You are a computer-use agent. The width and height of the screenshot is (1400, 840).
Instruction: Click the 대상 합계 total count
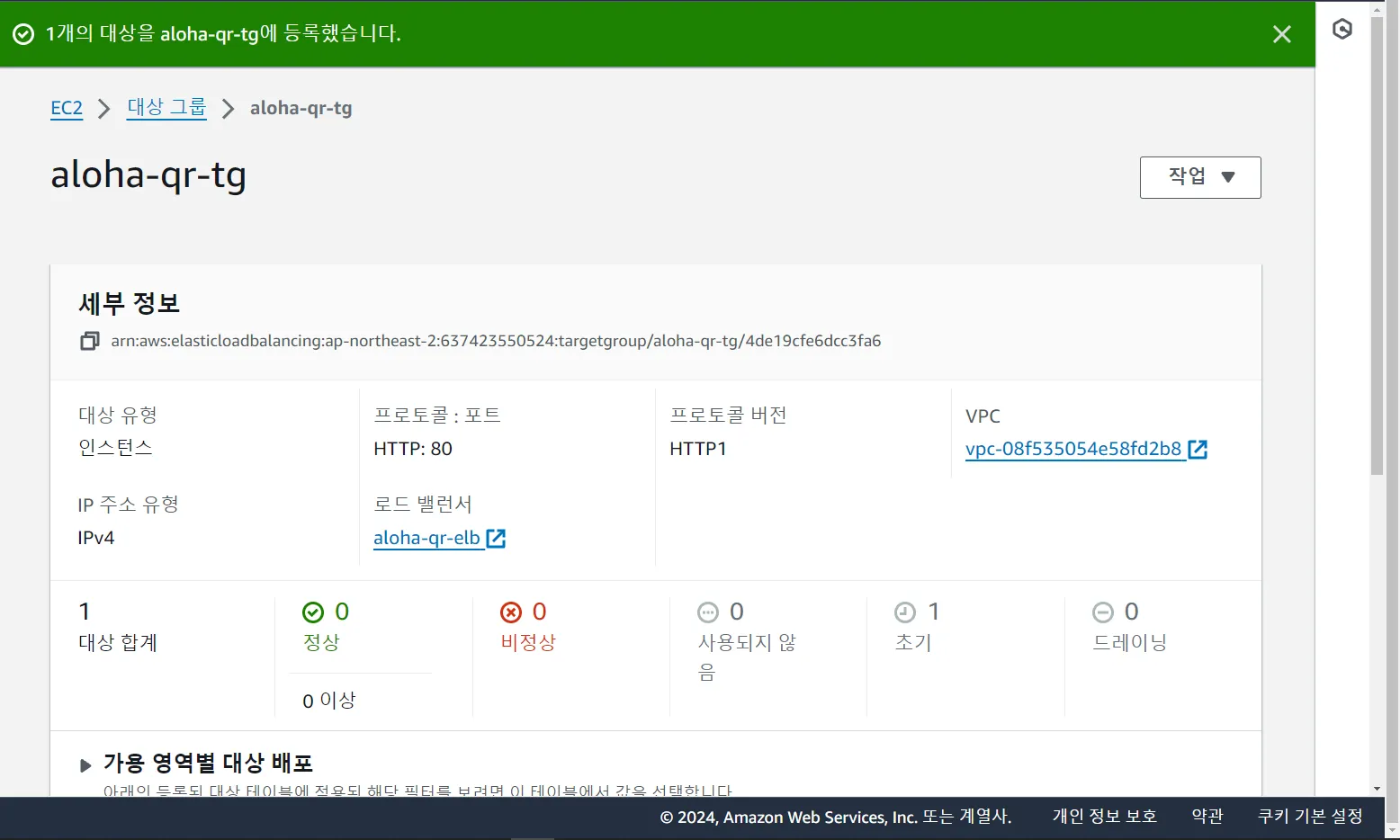coord(85,612)
